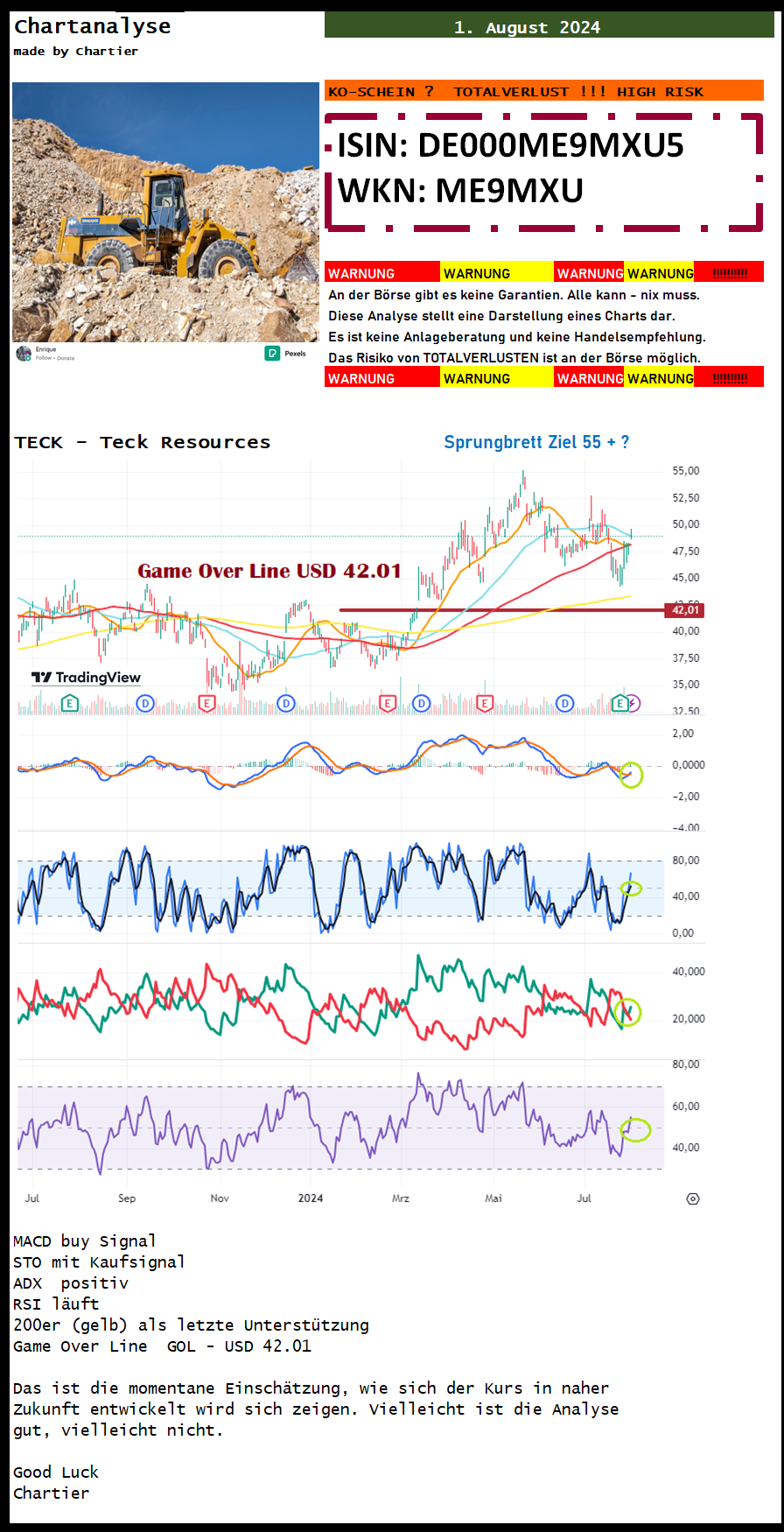The height and width of the screenshot is (1532, 784).
Task: Follow the photographer Enrique
Action: click(x=44, y=358)
